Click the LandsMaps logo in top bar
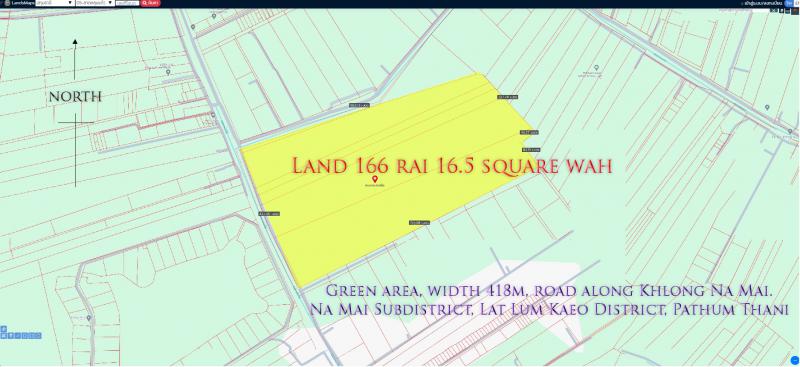Image resolution: width=800 pixels, height=367 pixels. point(19,3)
